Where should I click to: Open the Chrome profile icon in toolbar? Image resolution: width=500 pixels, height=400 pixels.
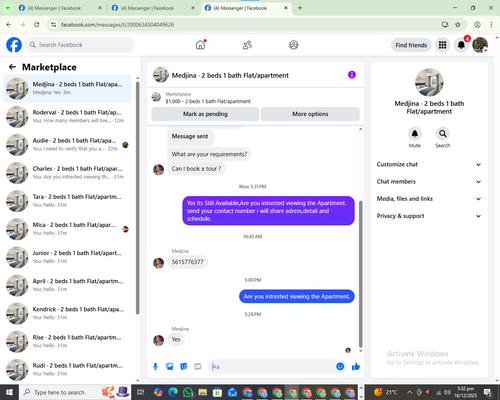tap(477, 24)
